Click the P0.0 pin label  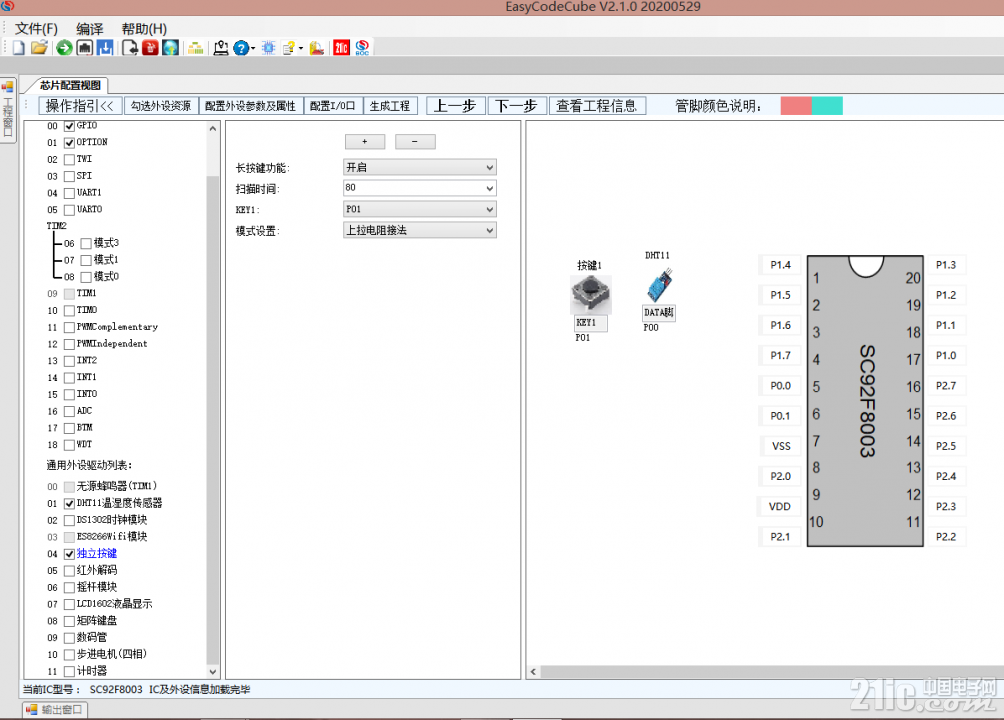[781, 386]
